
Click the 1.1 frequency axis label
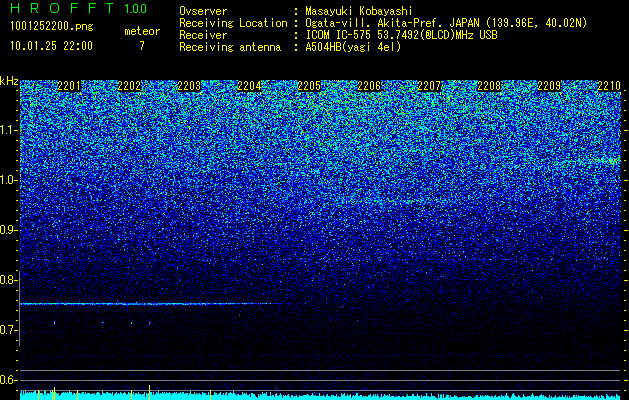[x=9, y=130]
